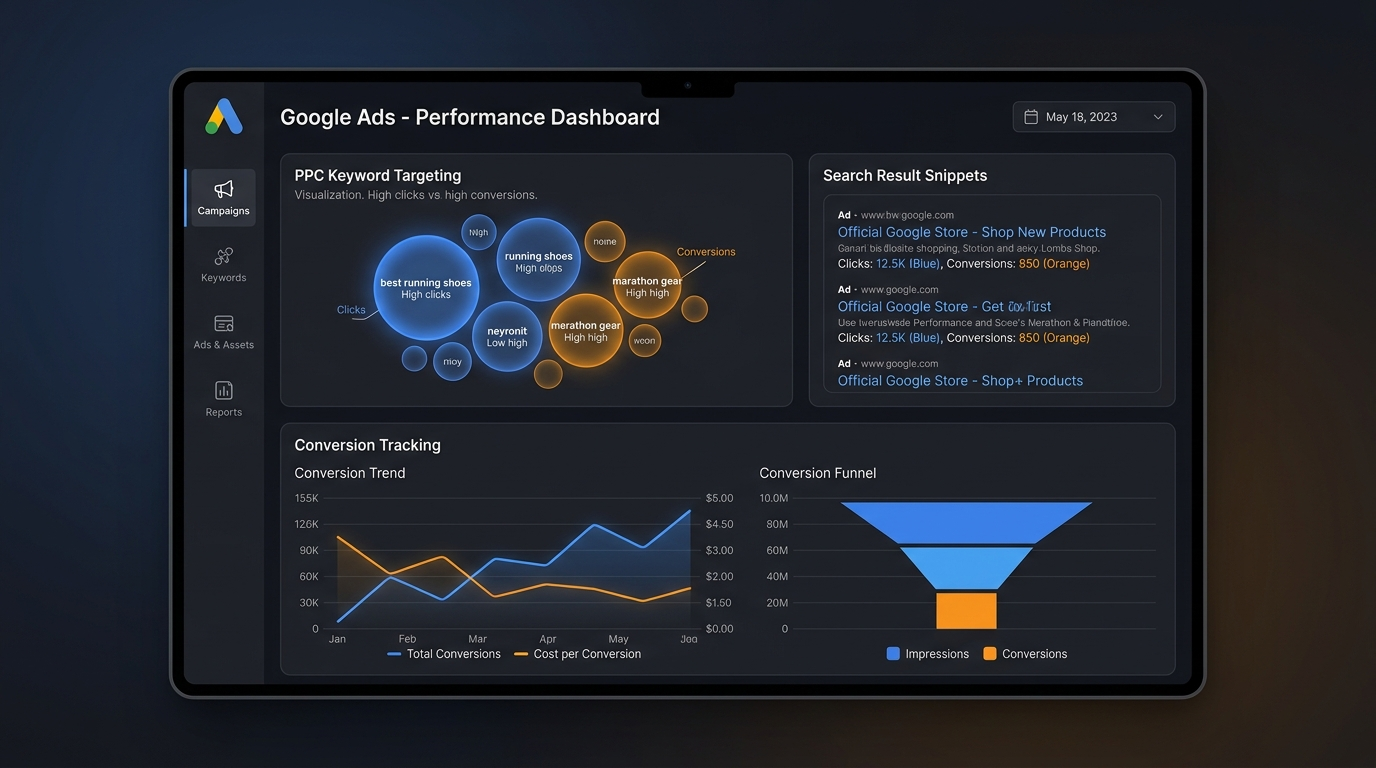Click the small 'woon' orange bubble

point(644,340)
